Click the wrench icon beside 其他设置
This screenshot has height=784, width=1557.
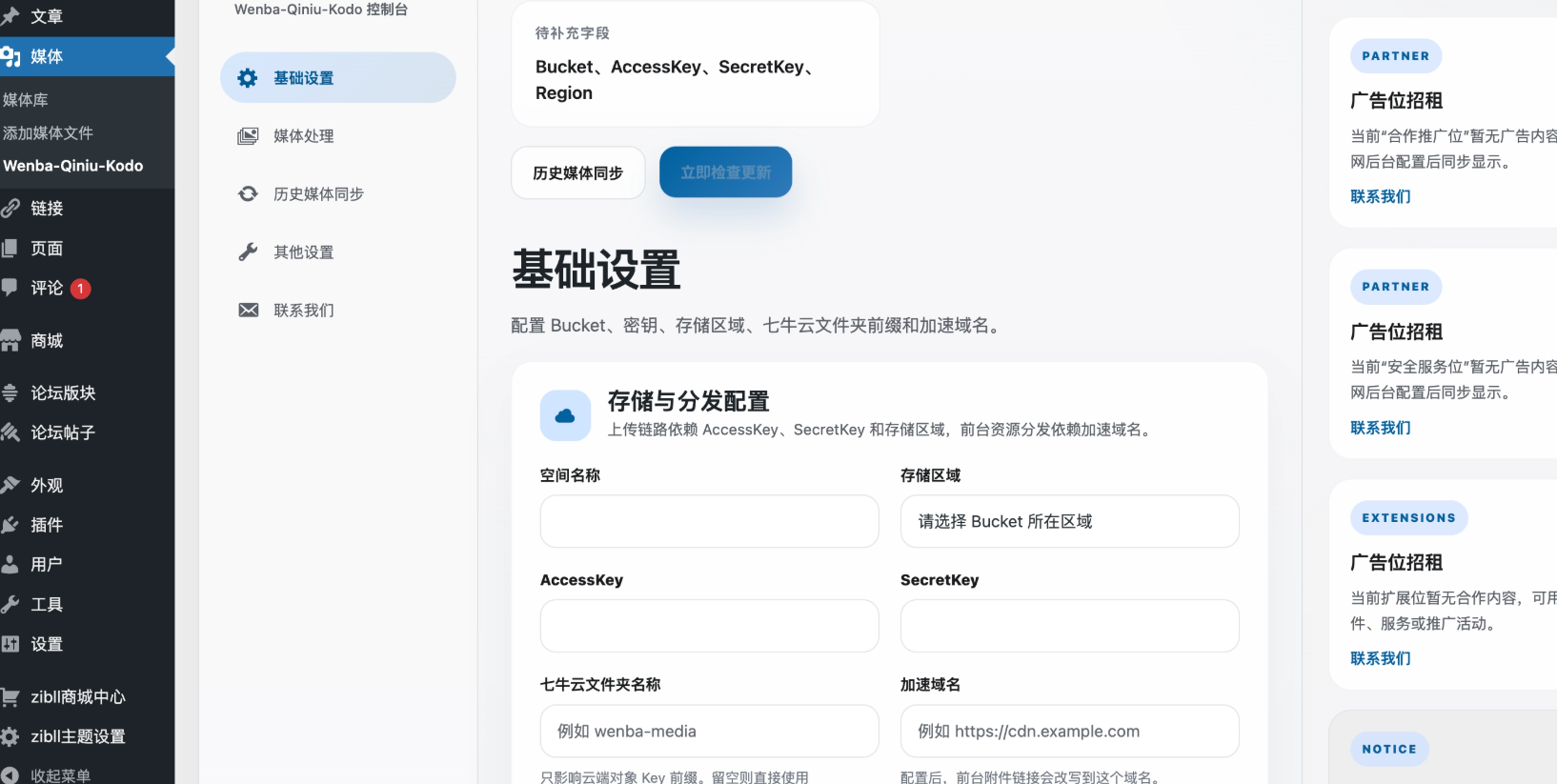[x=248, y=252]
